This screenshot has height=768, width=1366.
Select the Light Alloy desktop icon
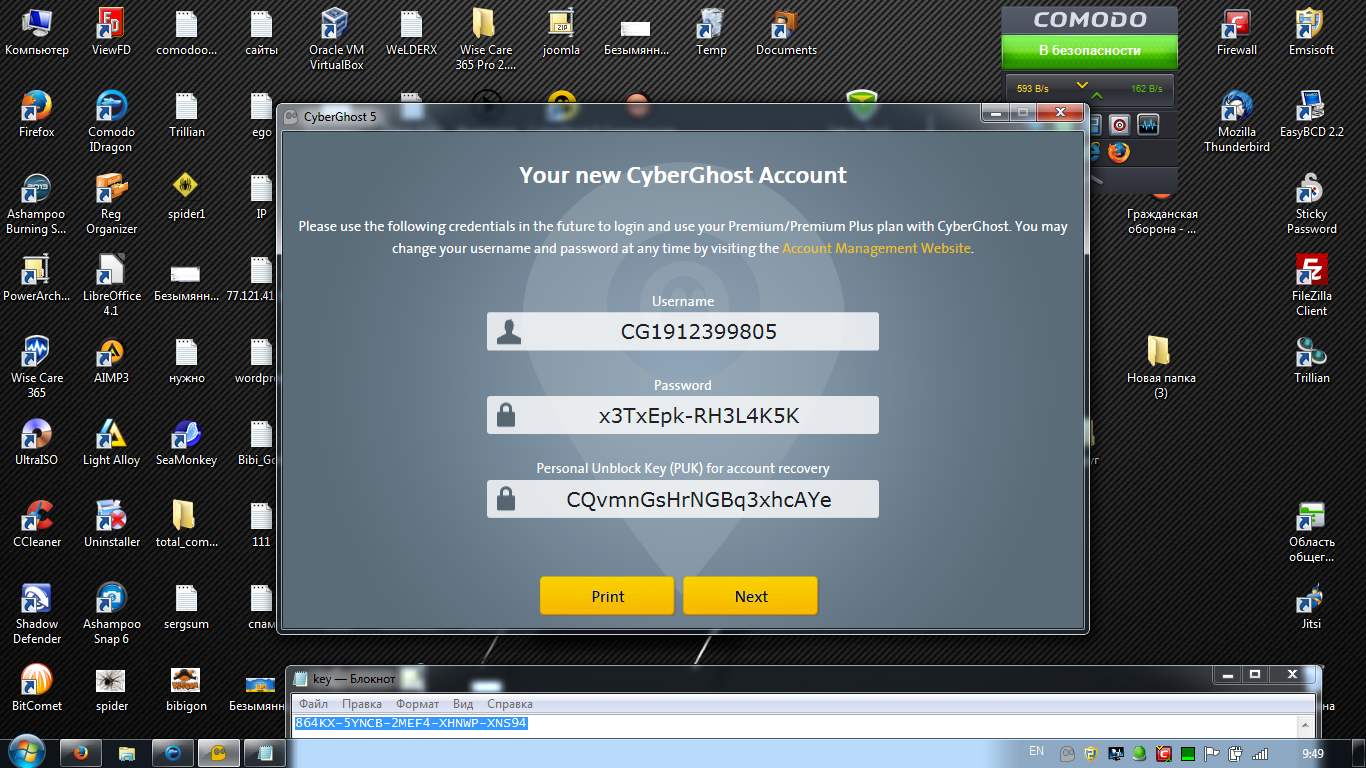point(111,441)
